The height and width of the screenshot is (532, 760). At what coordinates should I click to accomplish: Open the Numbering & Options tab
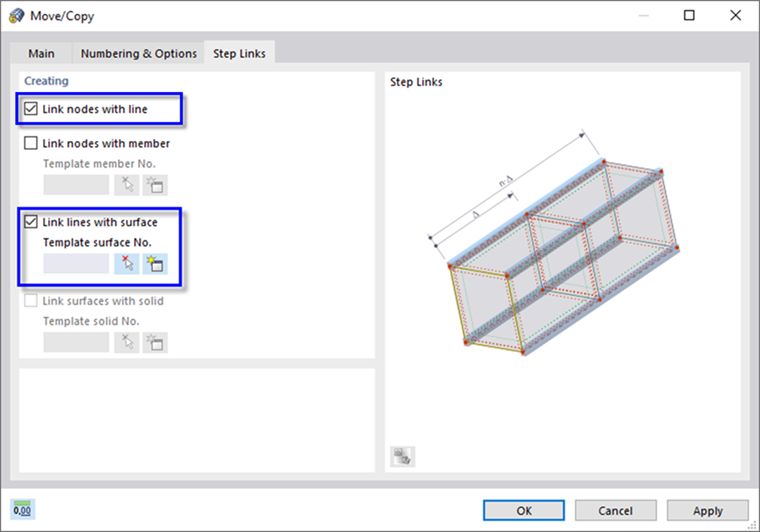pyautogui.click(x=139, y=53)
